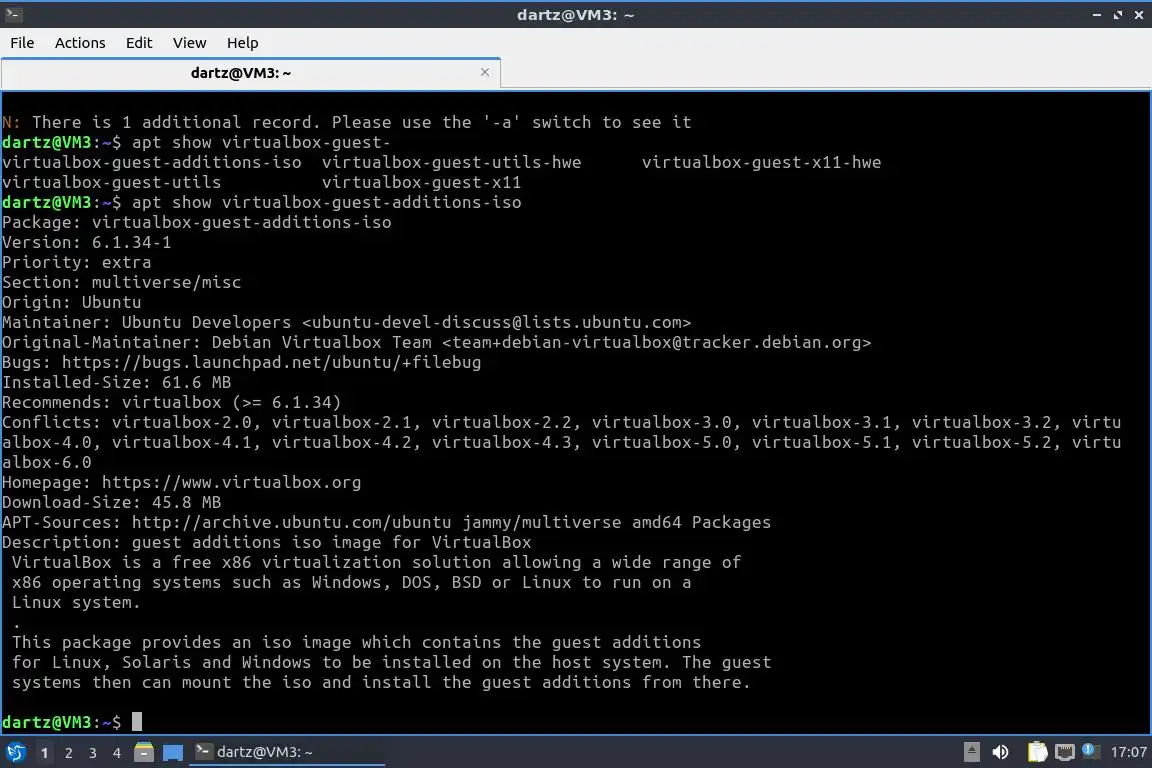Open the Edit menu
This screenshot has height=768, width=1152.
139,43
